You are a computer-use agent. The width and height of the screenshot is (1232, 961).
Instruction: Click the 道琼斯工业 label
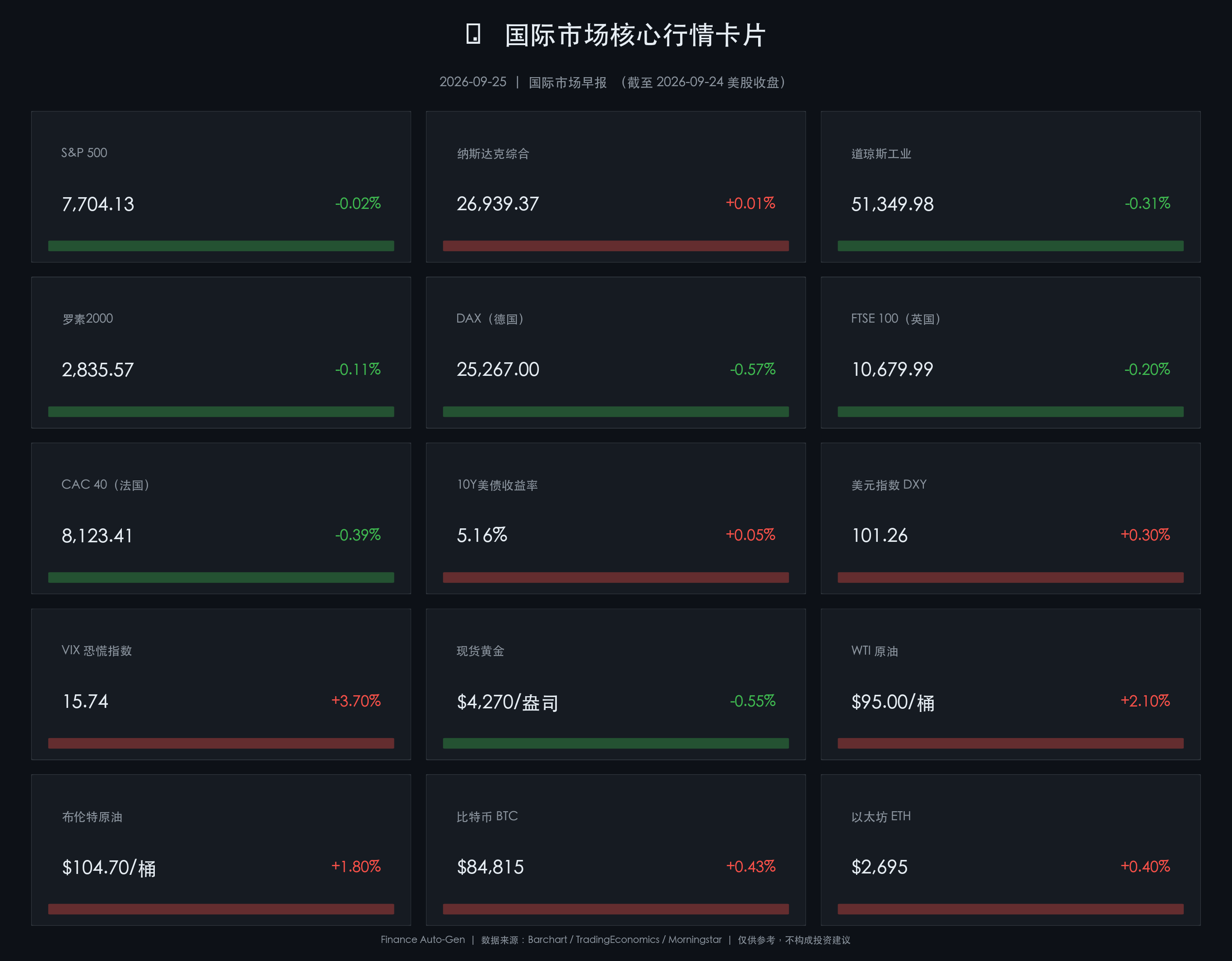point(881,153)
